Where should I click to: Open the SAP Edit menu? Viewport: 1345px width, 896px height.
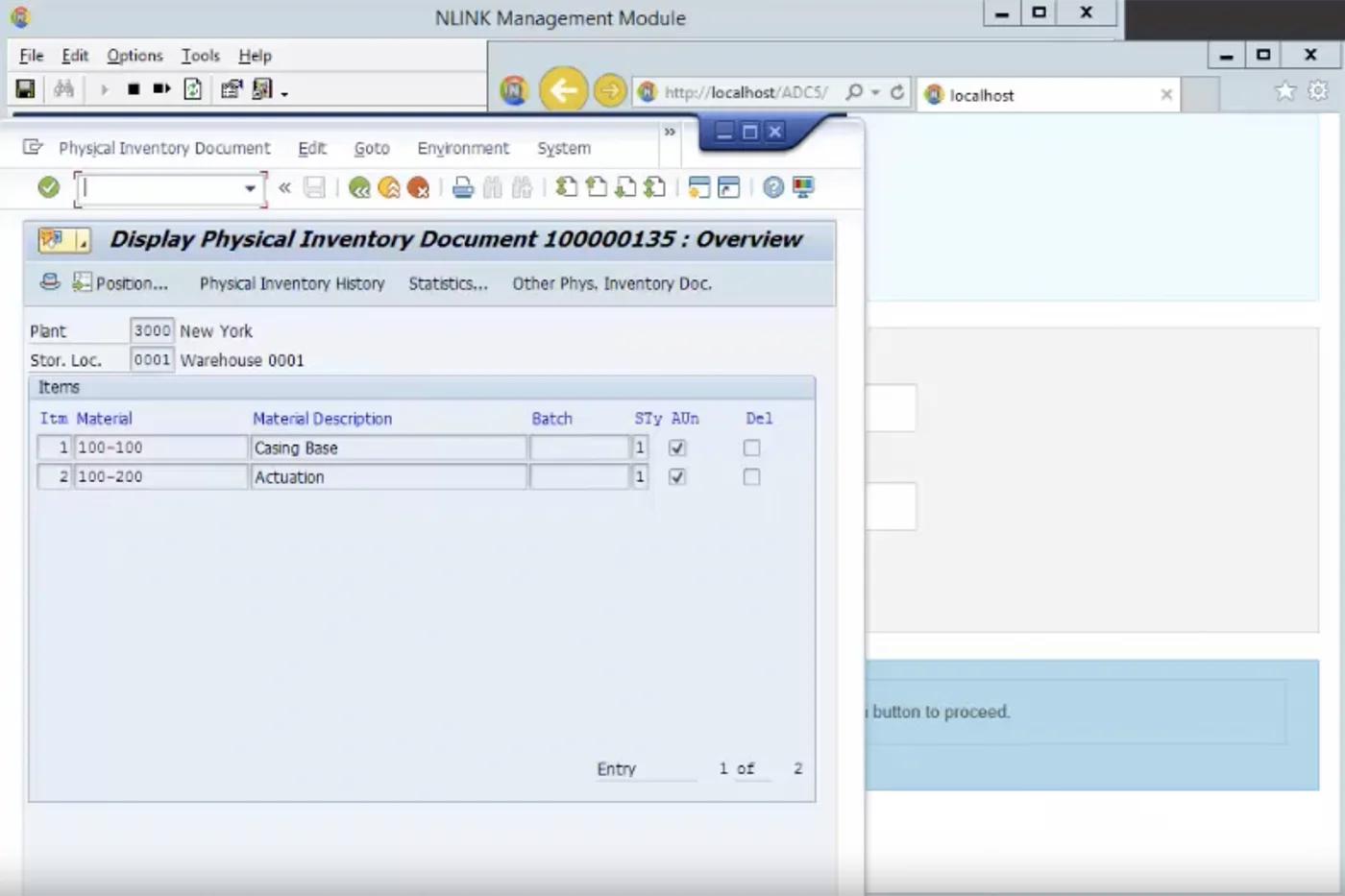click(312, 148)
